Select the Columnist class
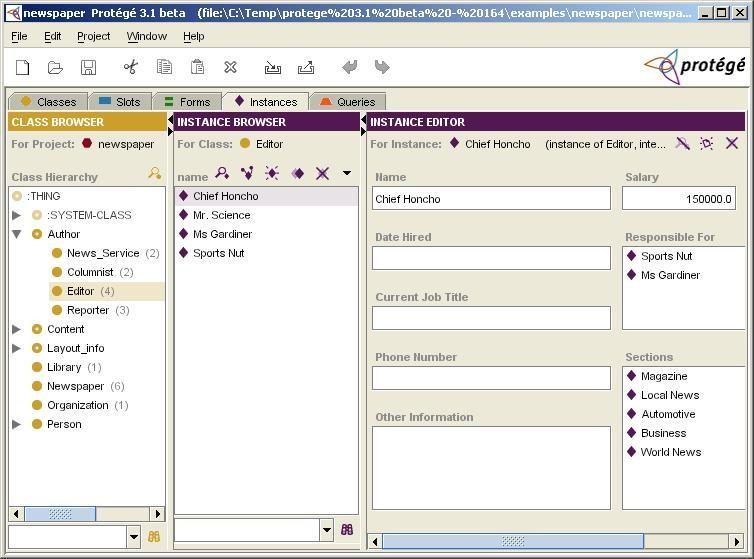754x559 pixels. click(x=92, y=272)
